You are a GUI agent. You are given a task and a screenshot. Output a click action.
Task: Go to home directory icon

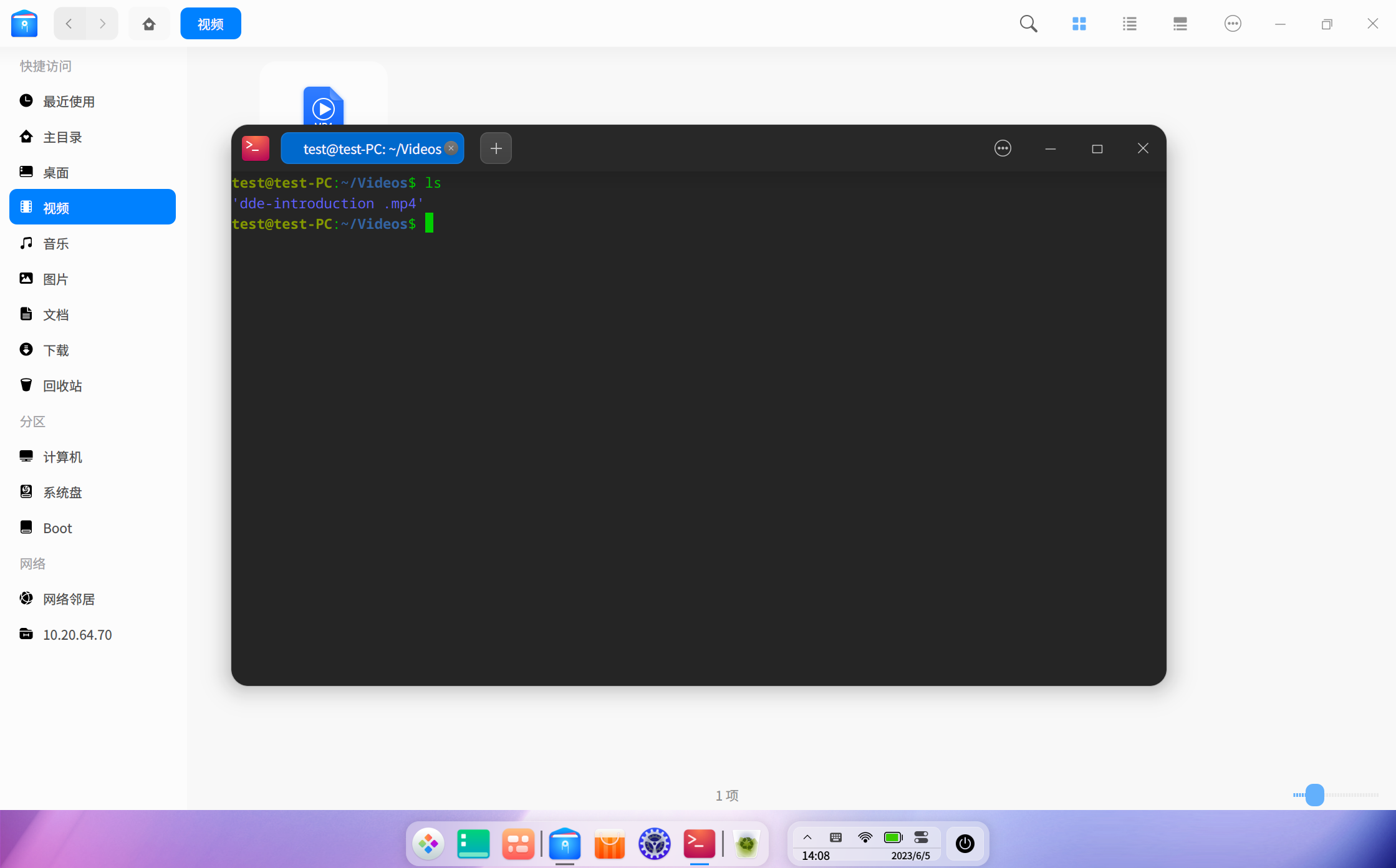pyautogui.click(x=149, y=24)
